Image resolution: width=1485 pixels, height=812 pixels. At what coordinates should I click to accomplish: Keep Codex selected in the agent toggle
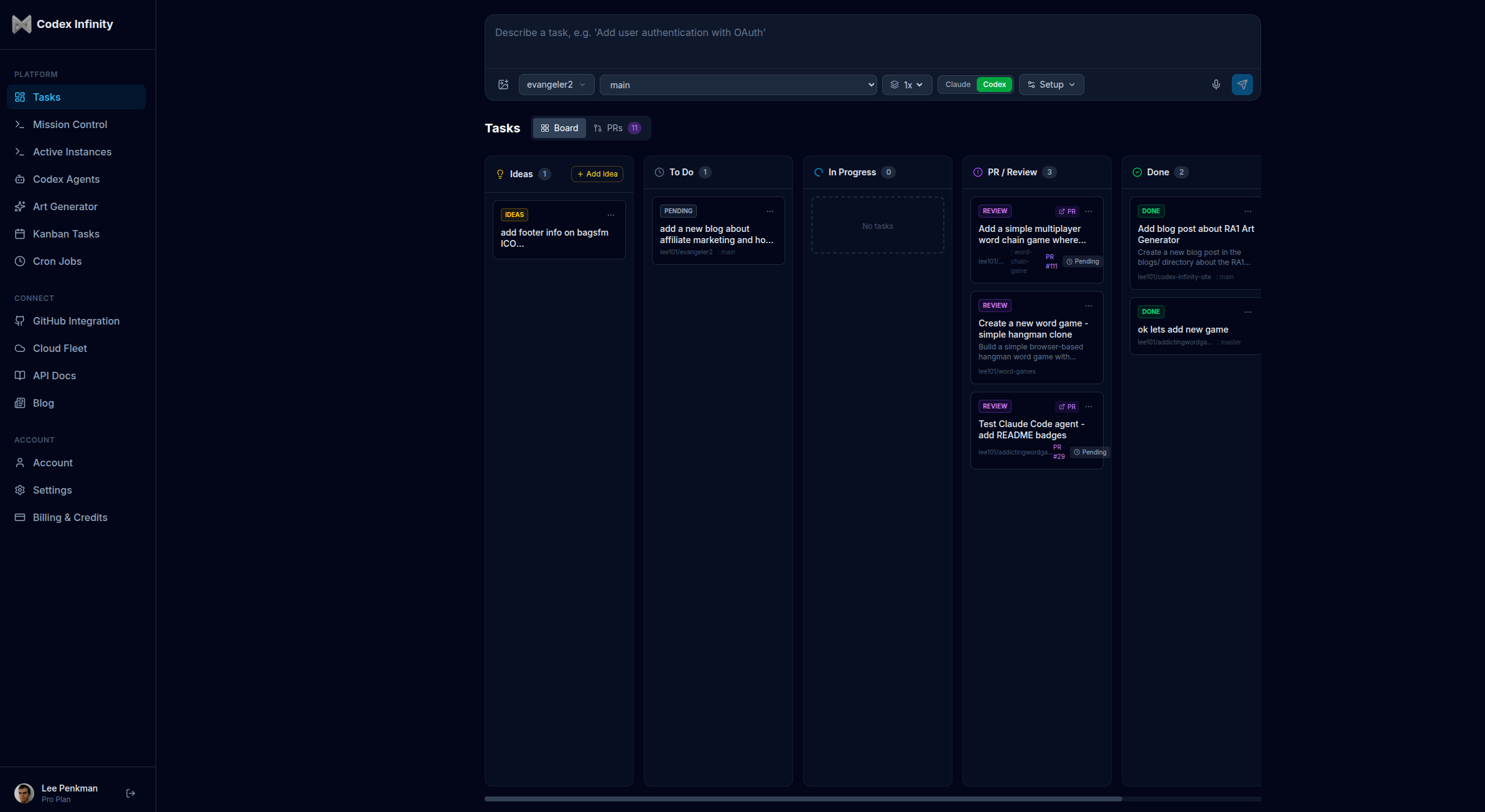pos(994,84)
